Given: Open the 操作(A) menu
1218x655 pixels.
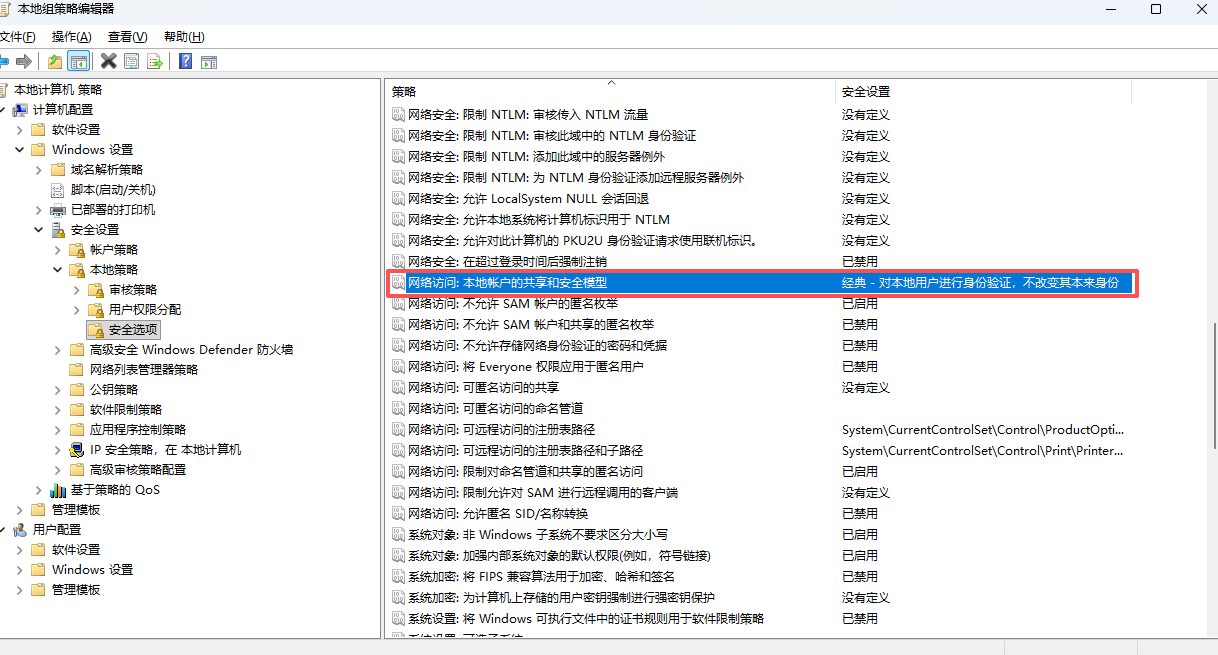Looking at the screenshot, I should 71,37.
